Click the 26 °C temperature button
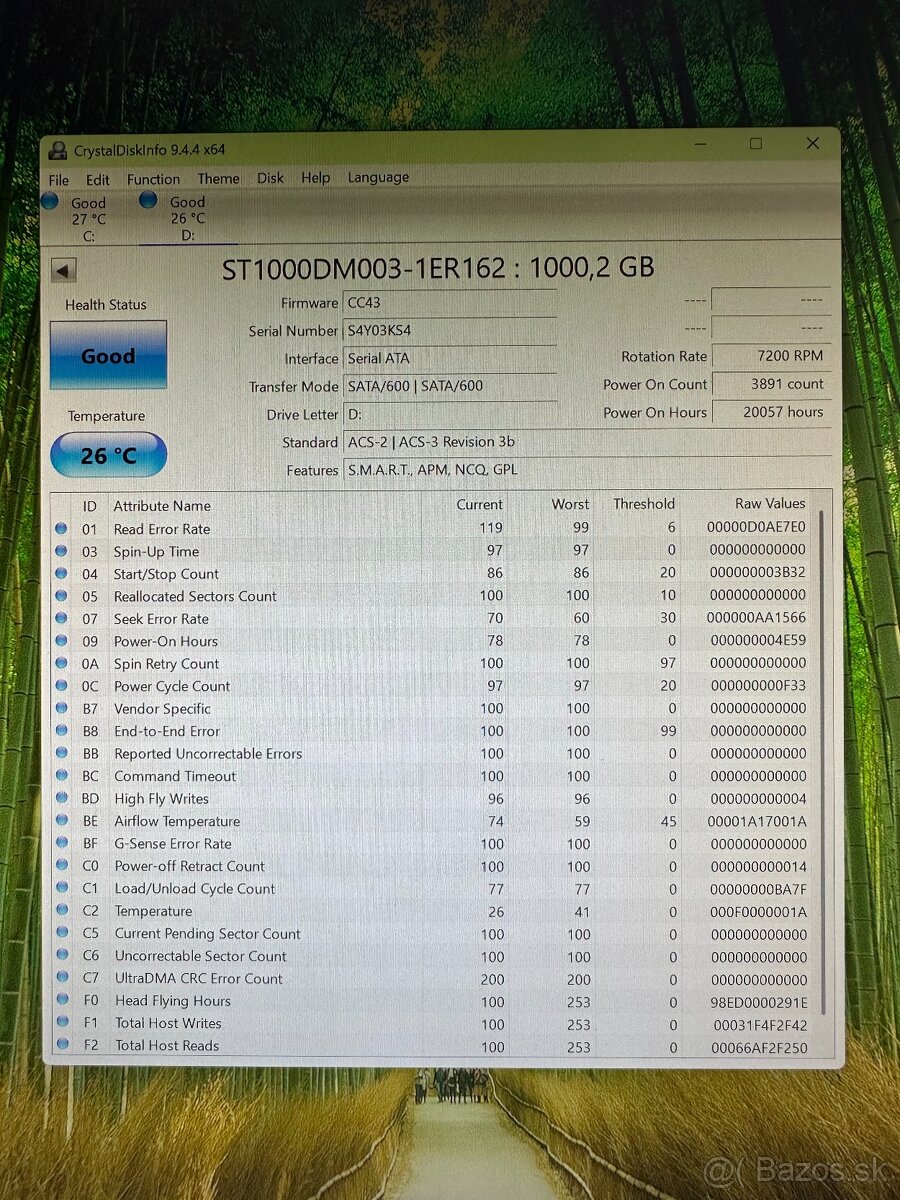Image resolution: width=900 pixels, height=1200 pixels. pyautogui.click(x=108, y=455)
